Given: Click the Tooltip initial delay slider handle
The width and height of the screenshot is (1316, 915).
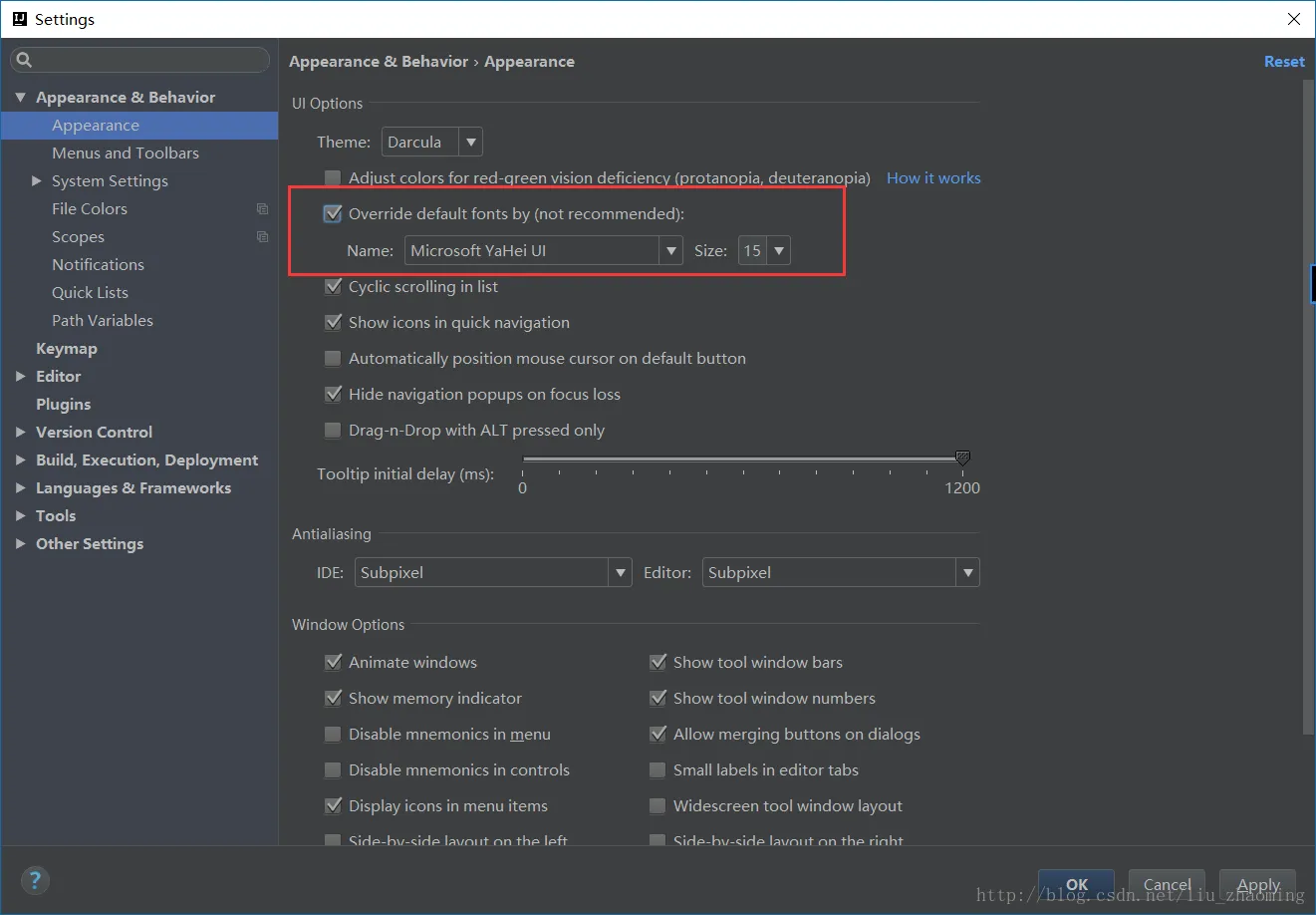Looking at the screenshot, I should pyautogui.click(x=962, y=457).
